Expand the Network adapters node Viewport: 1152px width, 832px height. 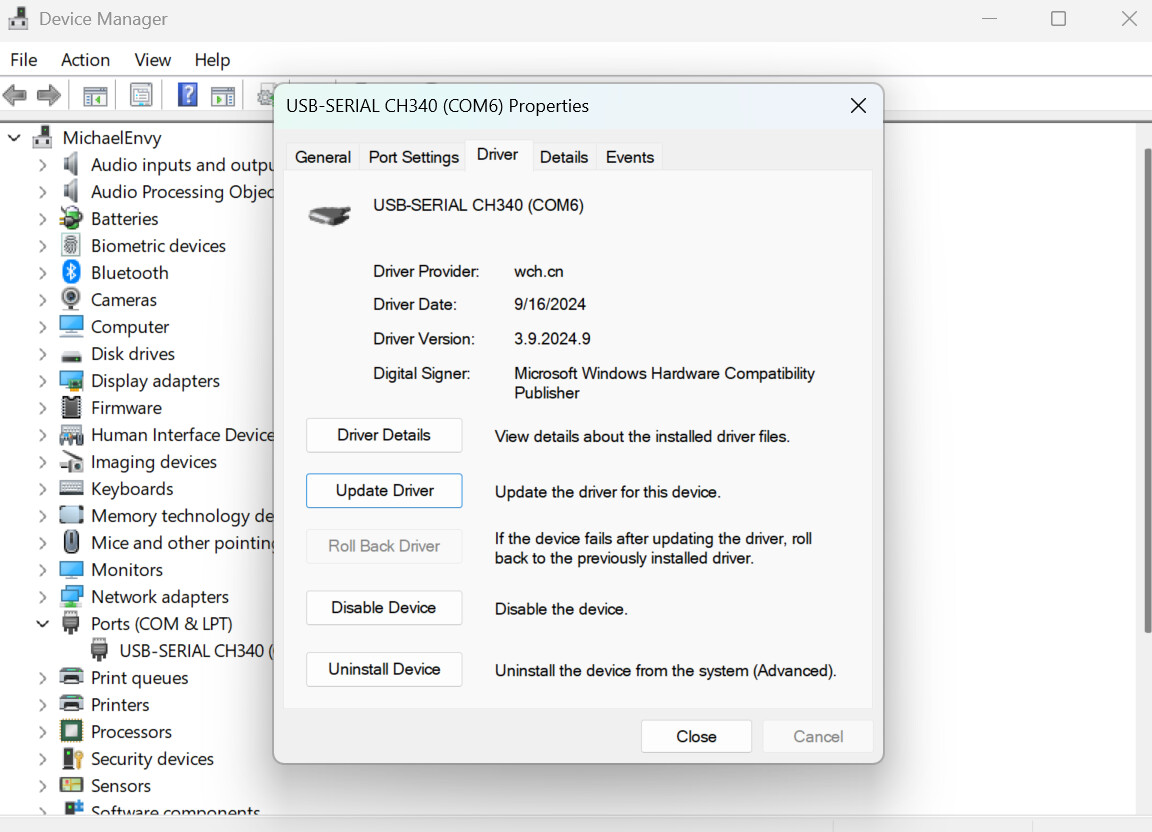[42, 596]
